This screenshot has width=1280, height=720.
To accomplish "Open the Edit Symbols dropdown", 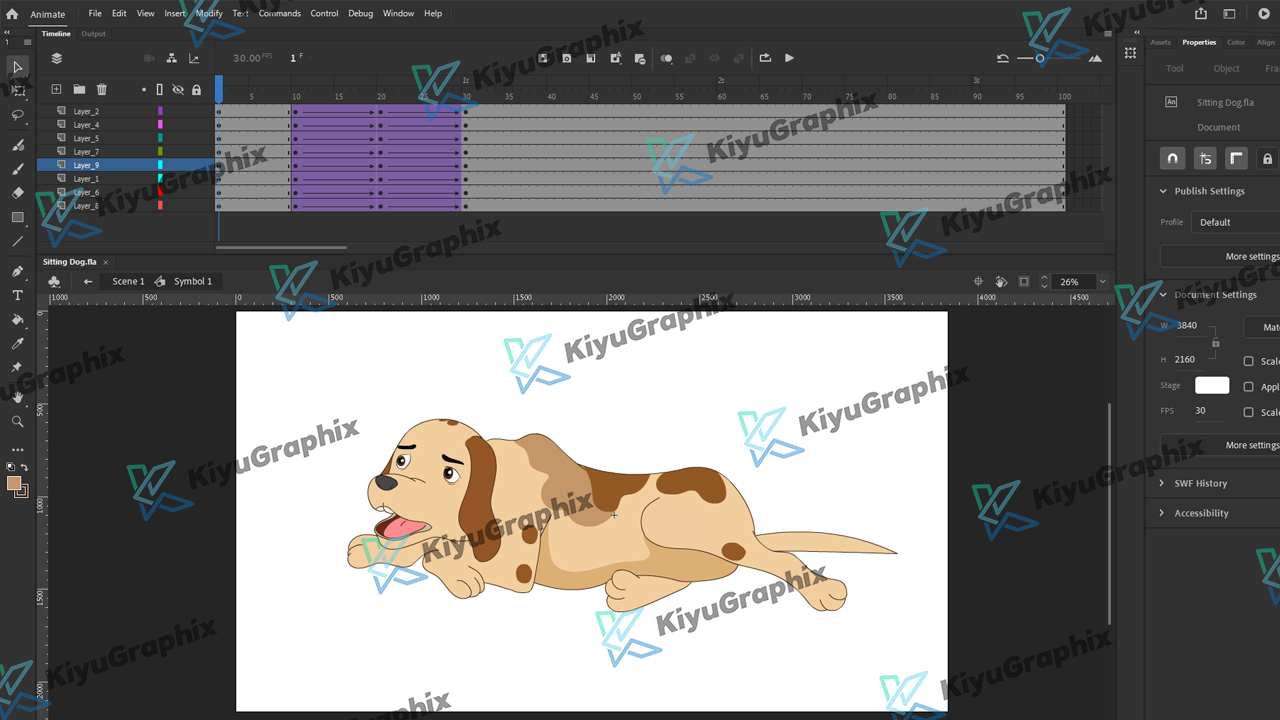I will 54,282.
